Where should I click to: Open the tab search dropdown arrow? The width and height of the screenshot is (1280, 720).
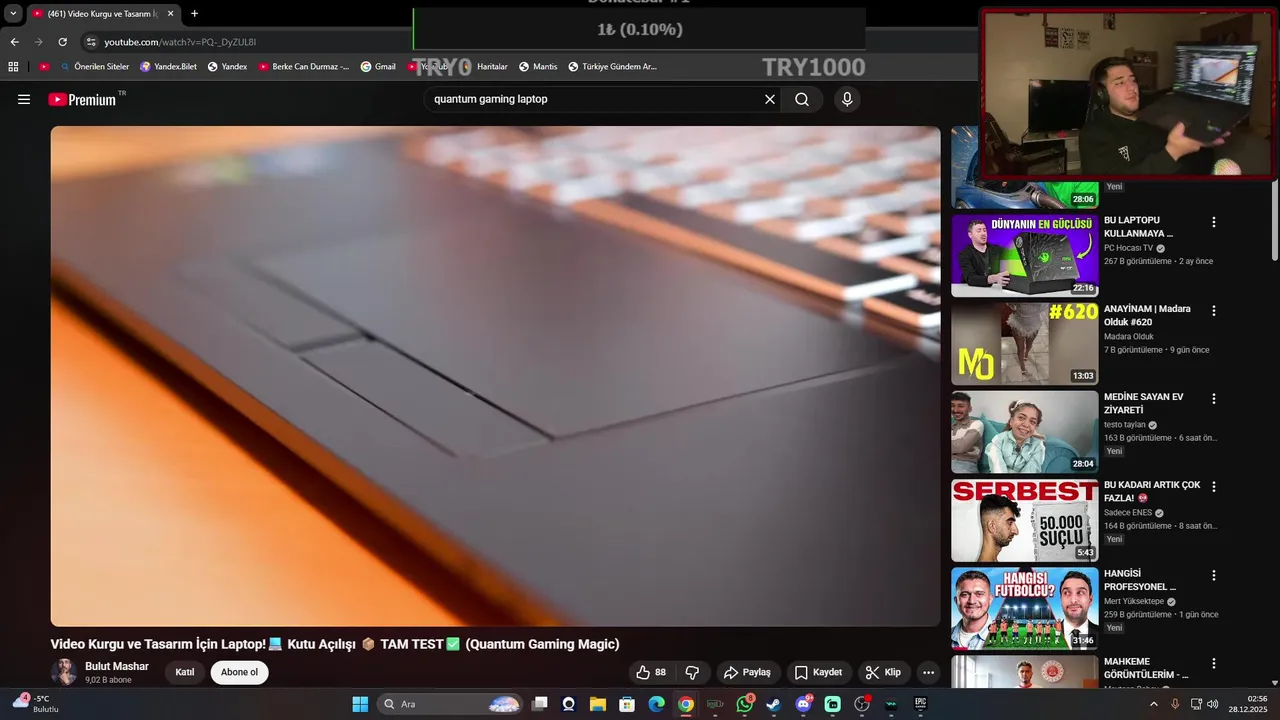(x=13, y=14)
